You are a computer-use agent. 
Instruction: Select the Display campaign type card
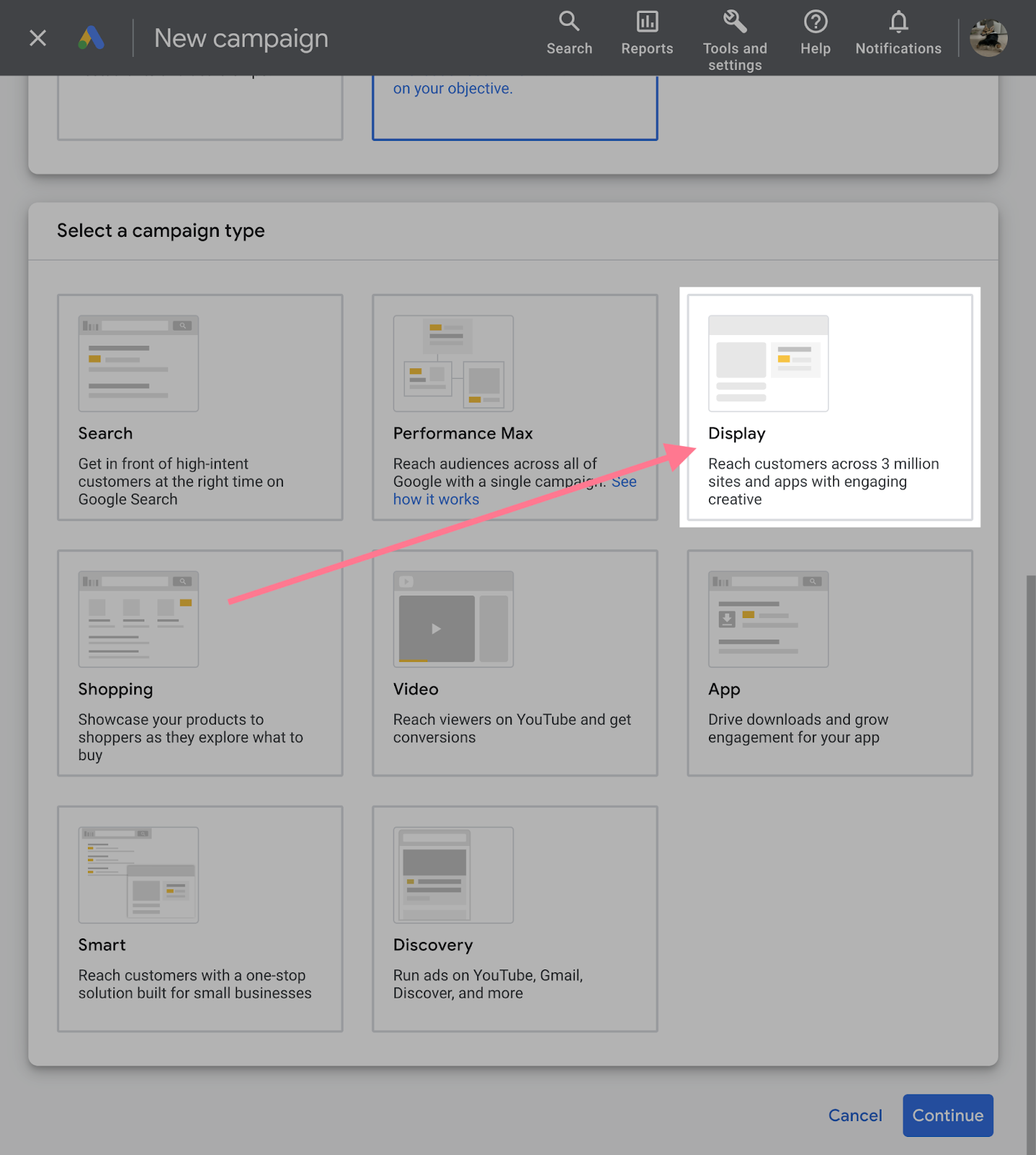click(830, 407)
